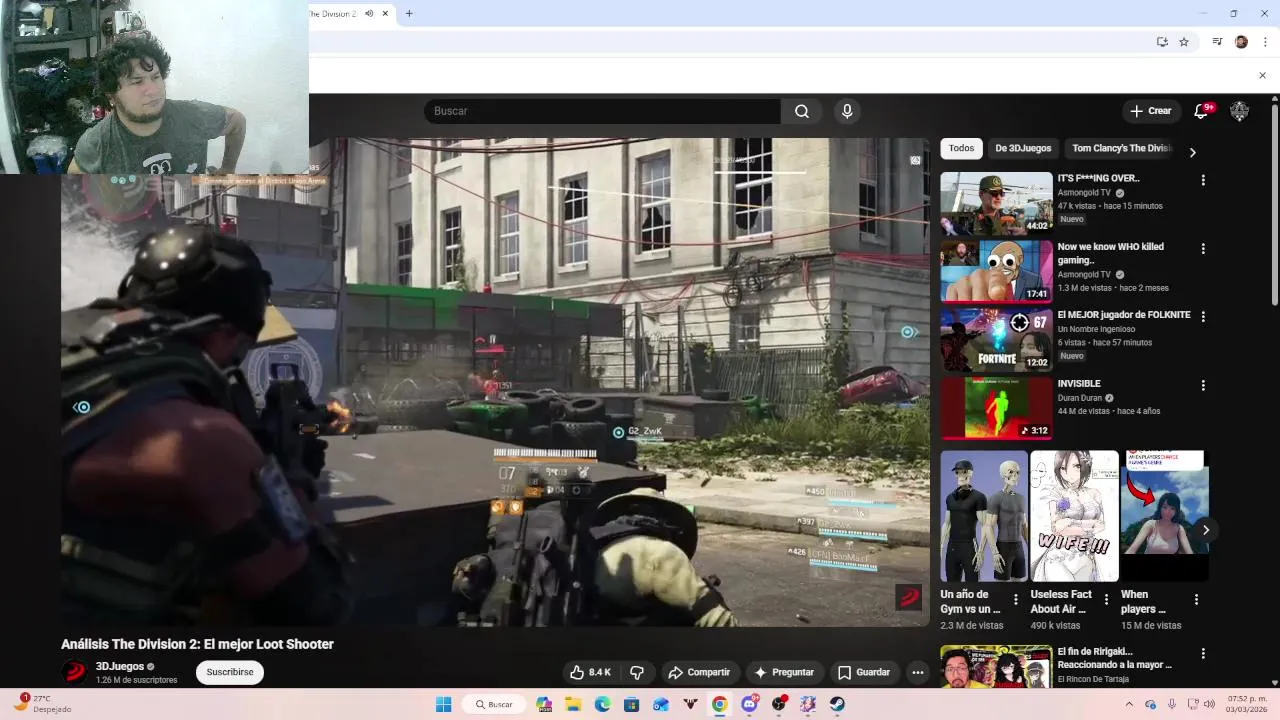Click the Windows taskbar Buscar search box

pos(495,704)
